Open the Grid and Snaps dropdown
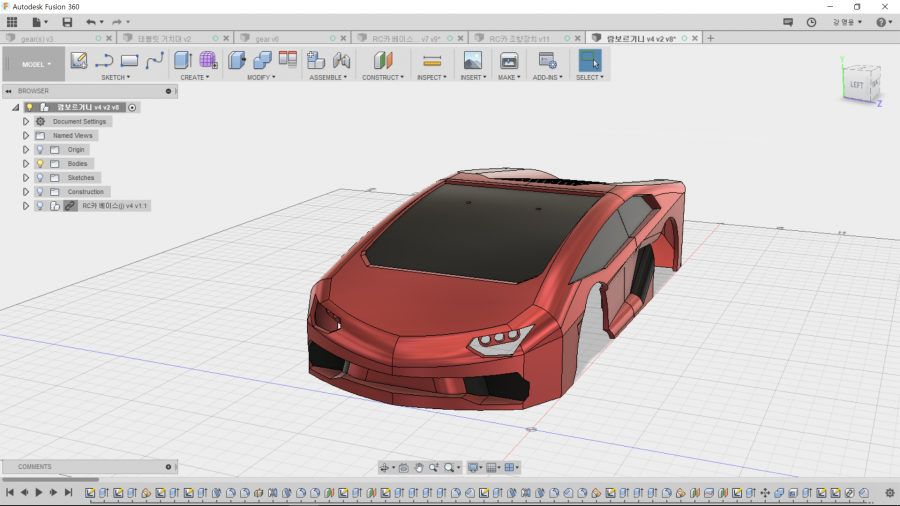Viewport: 900px width, 506px height. point(494,468)
